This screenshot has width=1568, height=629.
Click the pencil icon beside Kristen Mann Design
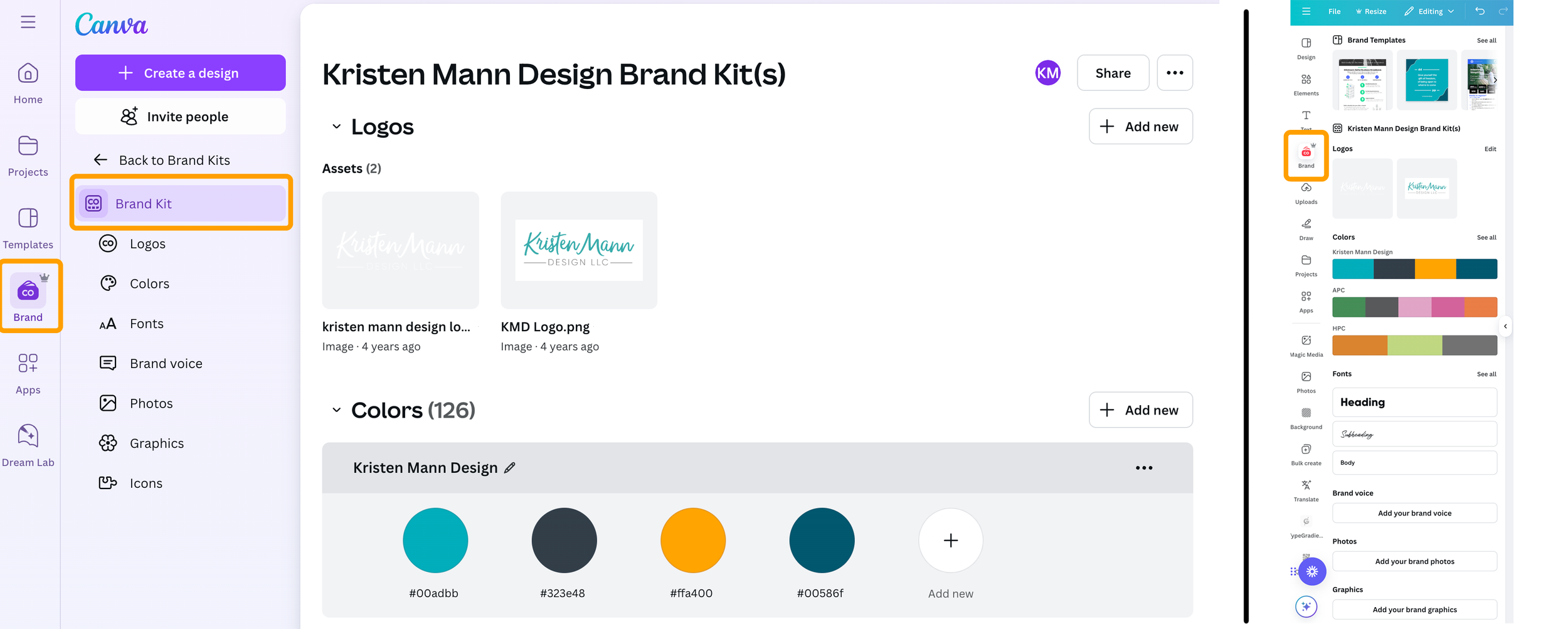pos(510,468)
